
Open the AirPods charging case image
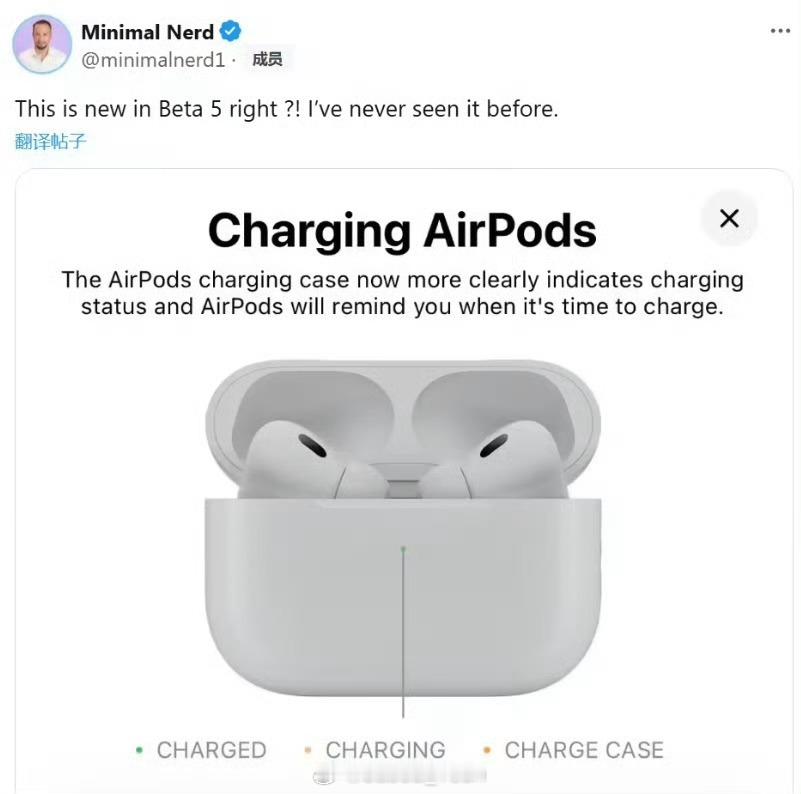403,527
